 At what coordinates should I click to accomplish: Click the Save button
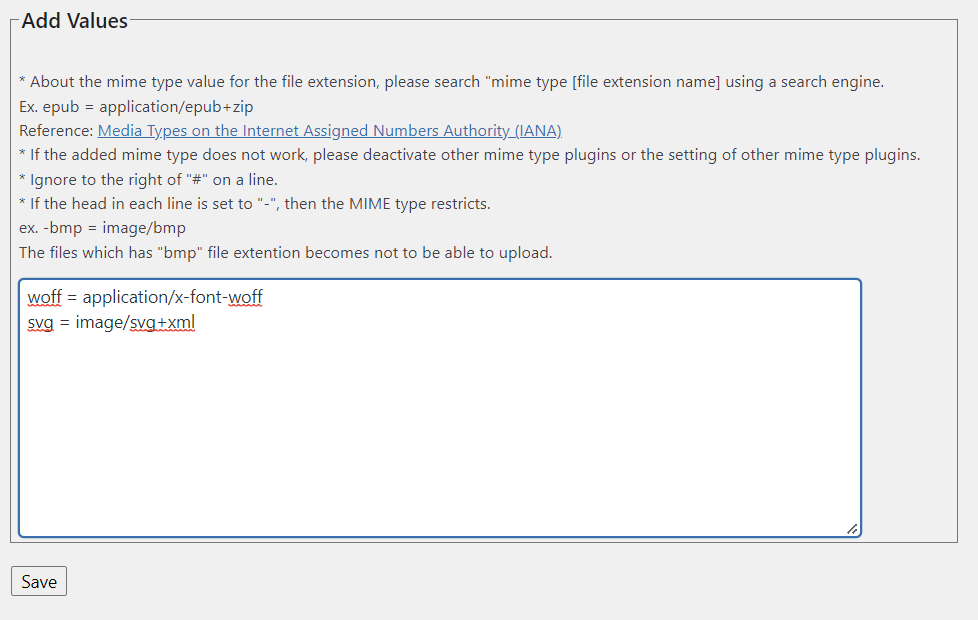click(38, 581)
